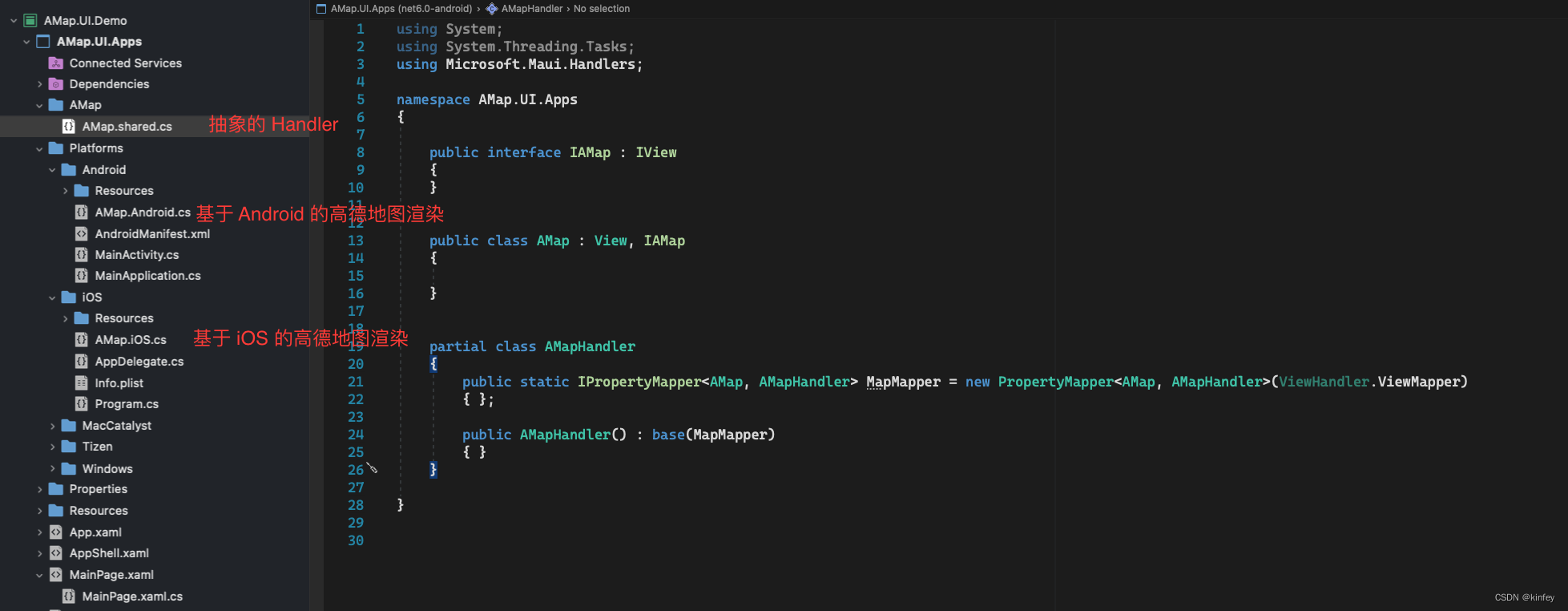The image size is (1568, 611).
Task: Open the AMapHandler breadcrumb selector
Action: click(532, 9)
